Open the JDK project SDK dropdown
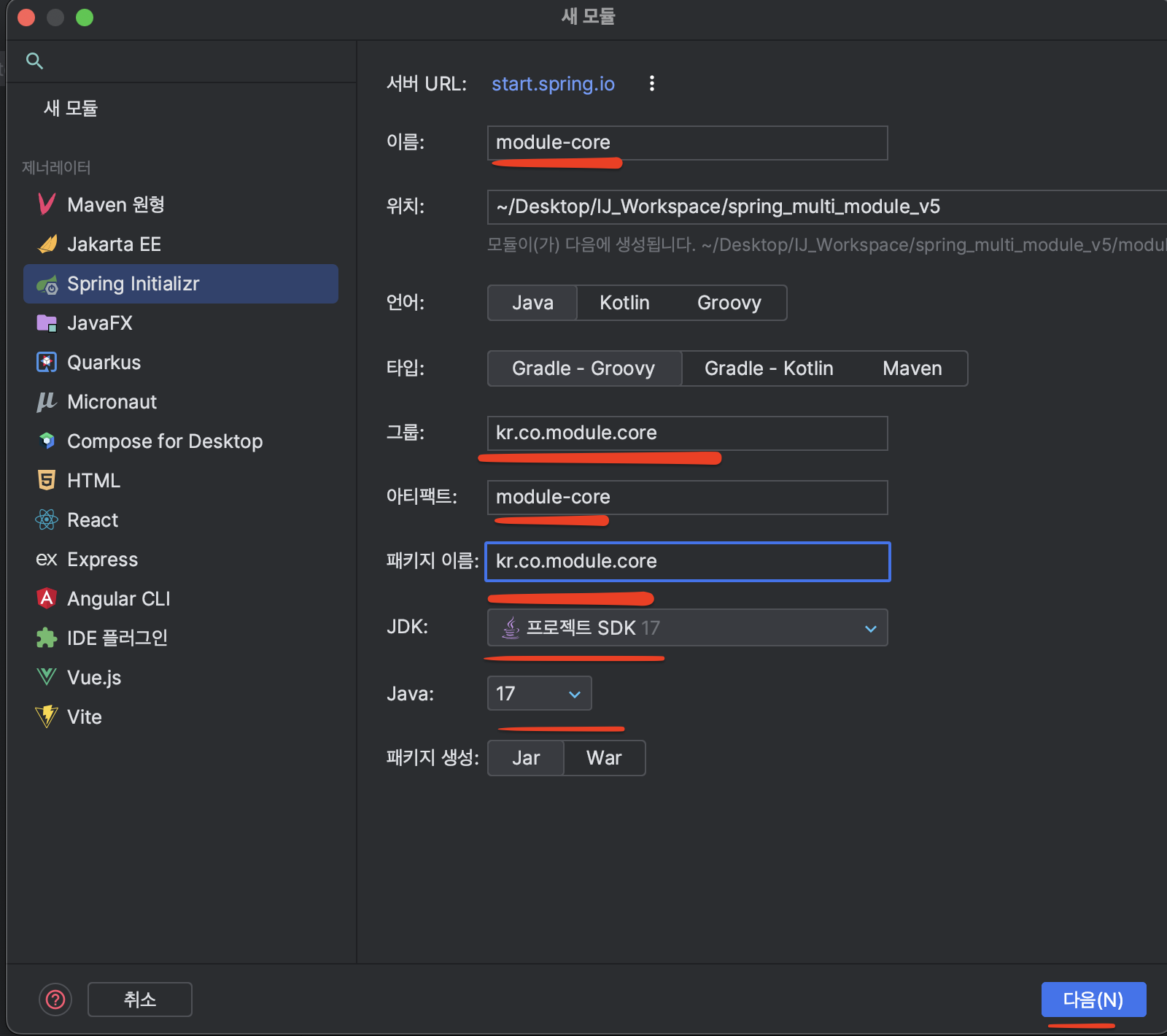This screenshot has height=1036, width=1167. pyautogui.click(x=687, y=627)
